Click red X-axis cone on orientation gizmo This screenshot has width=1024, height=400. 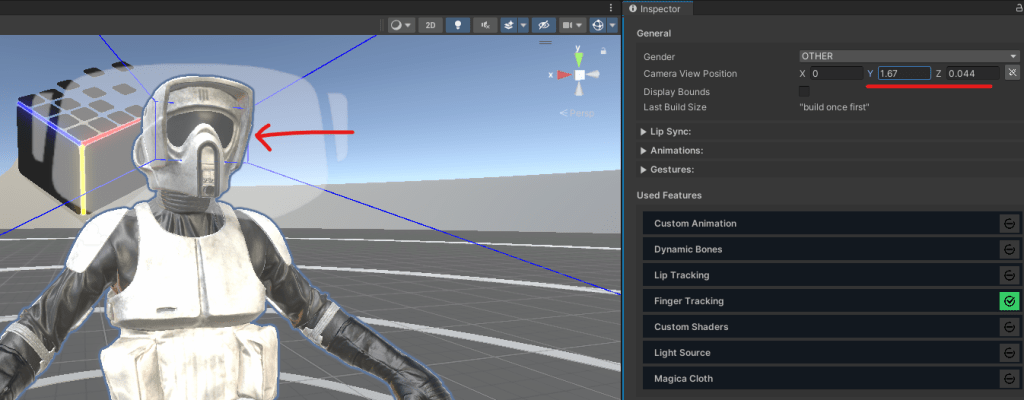point(562,75)
